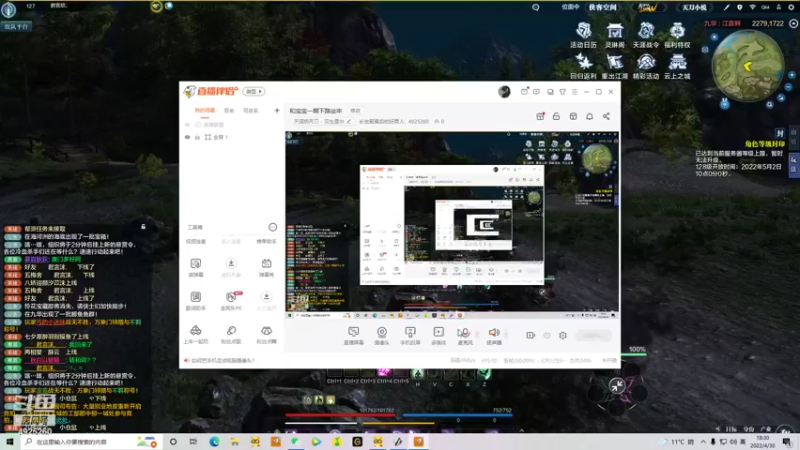Image resolution: width=800 pixels, height=450 pixels.
Task: Open 天刀小说 menu in game top bar
Action: pyautogui.click(x=695, y=7)
